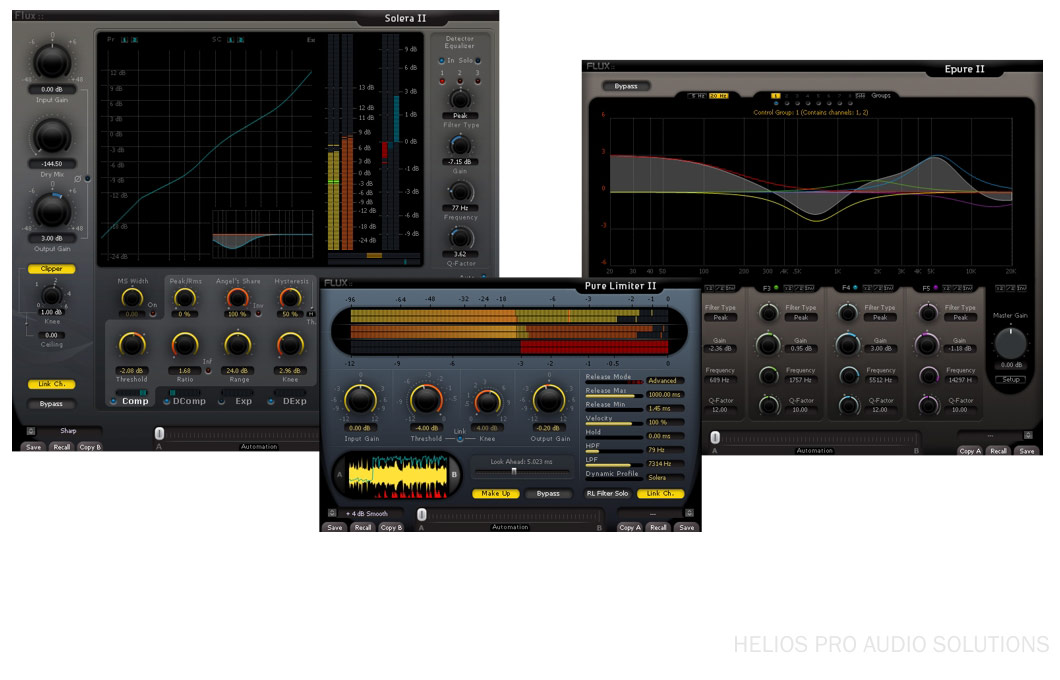Click the Master Gain knob in Epure II
Screen dimensions: 1060x680
[1009, 344]
